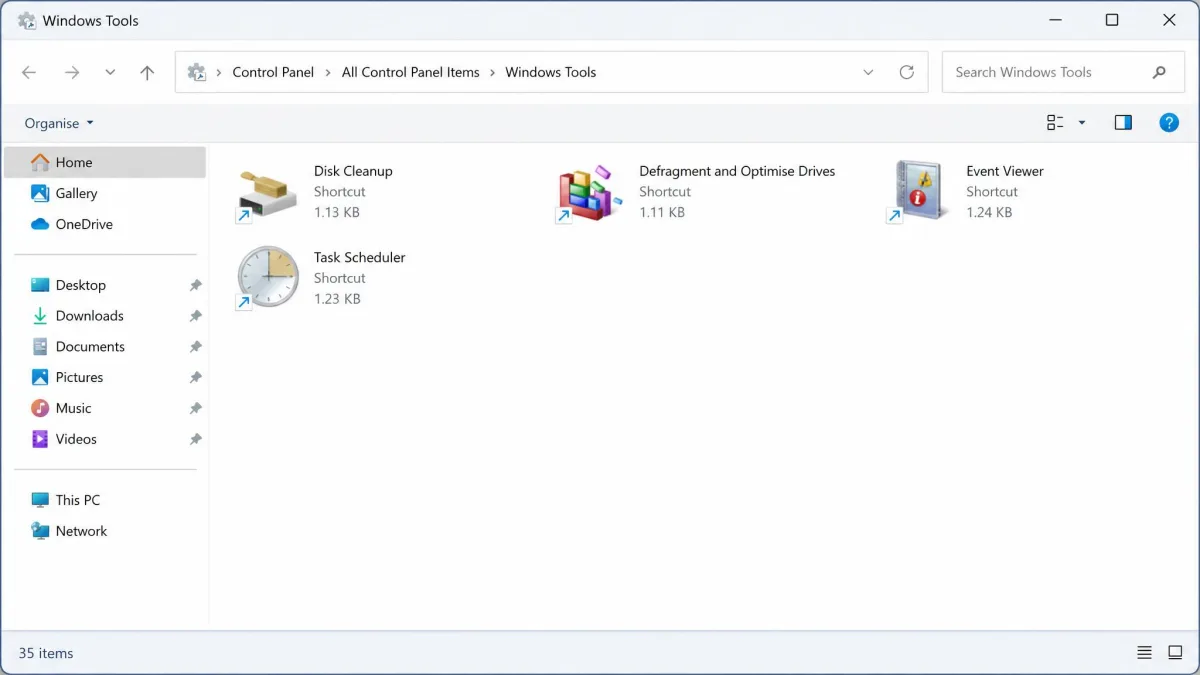Screen dimensions: 1200x675
Task: Click the Desktop folder icon
Action: pos(40,285)
